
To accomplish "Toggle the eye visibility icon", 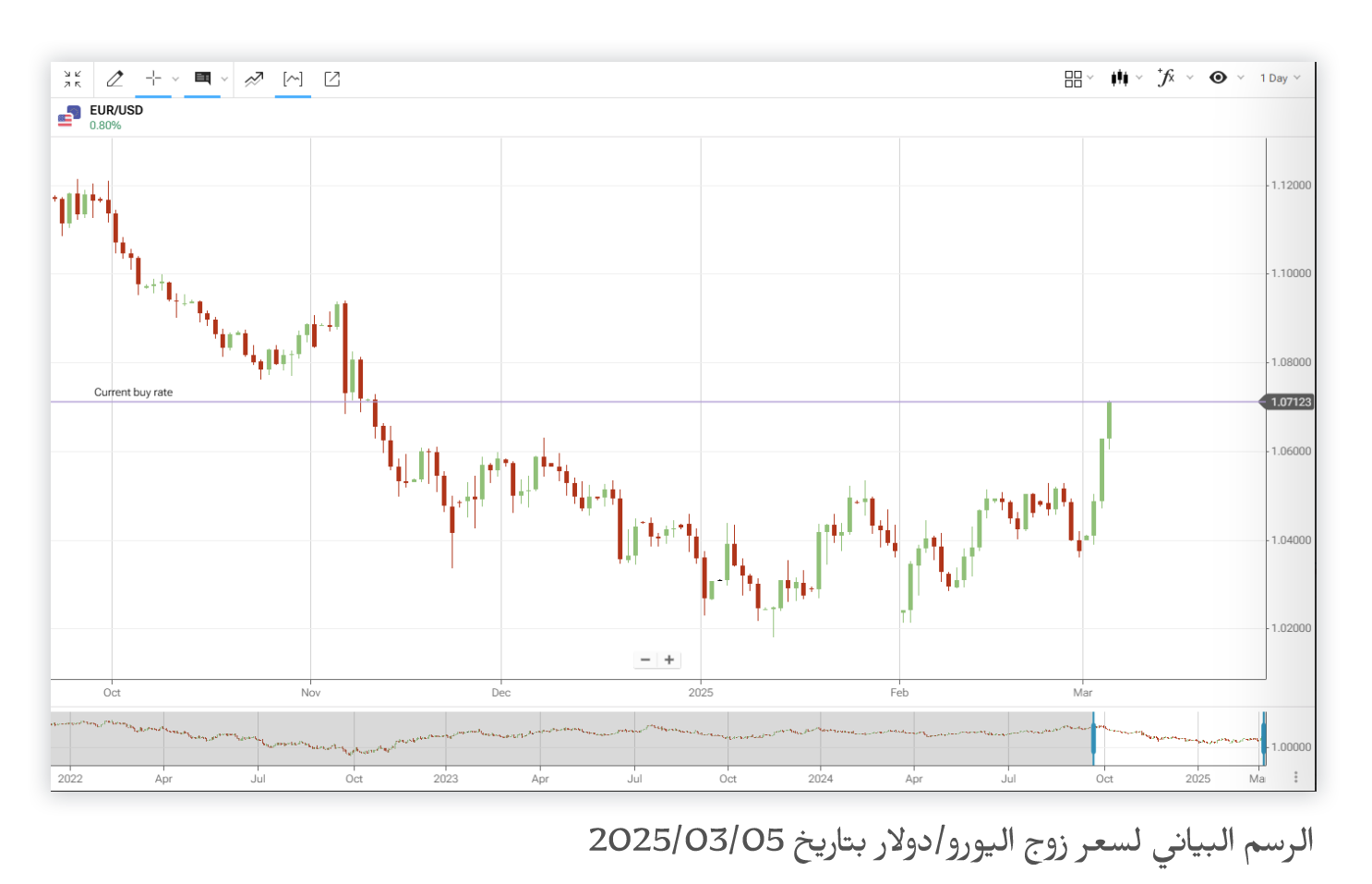I will (1218, 78).
